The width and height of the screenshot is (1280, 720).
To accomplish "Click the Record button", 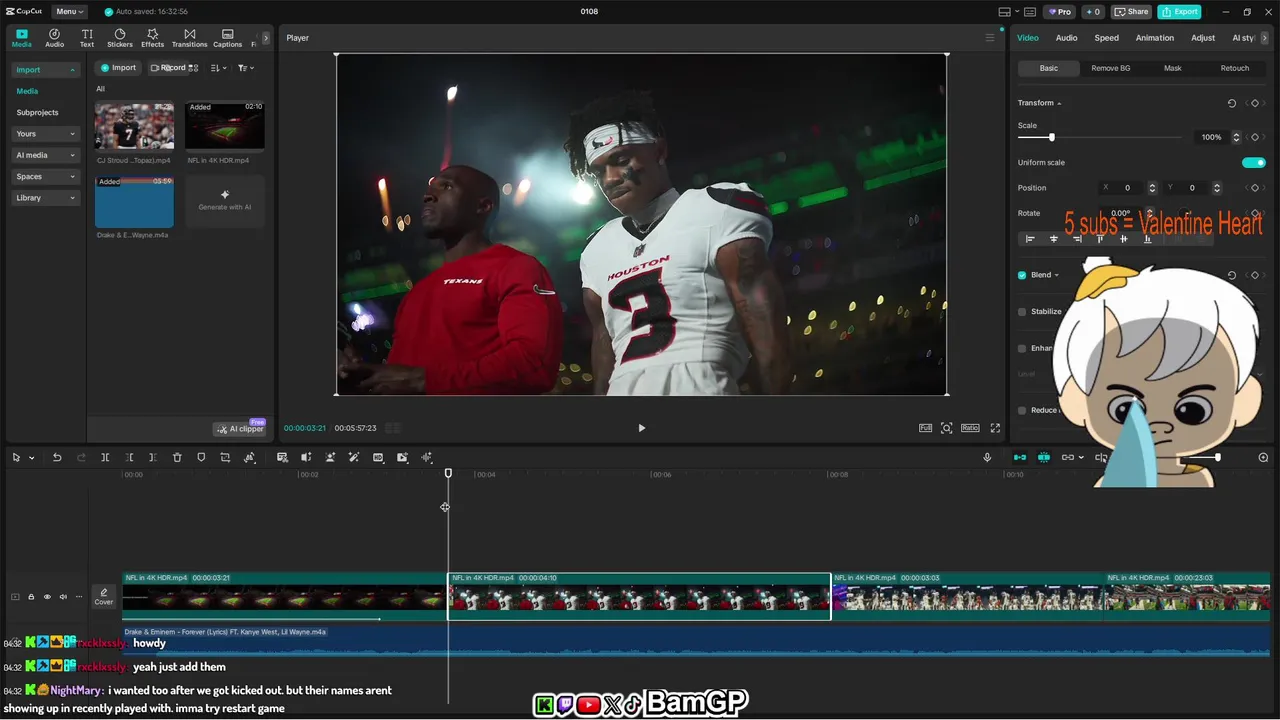I will click(x=168, y=68).
